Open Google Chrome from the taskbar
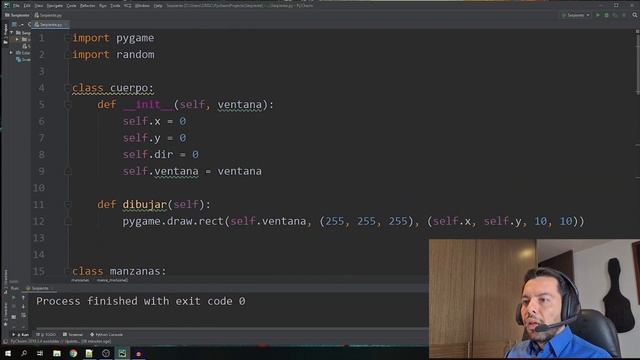 click(x=73, y=353)
